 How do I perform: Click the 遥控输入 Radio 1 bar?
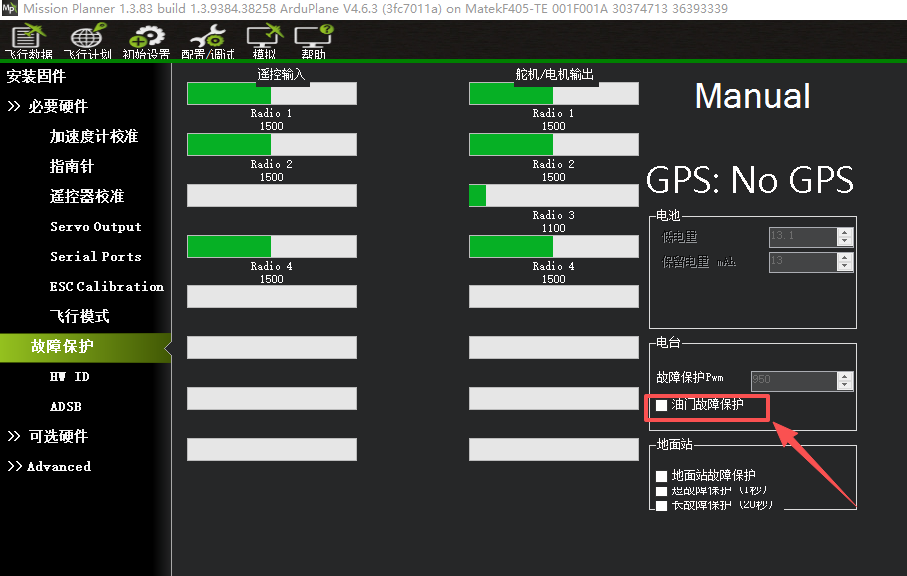point(272,94)
